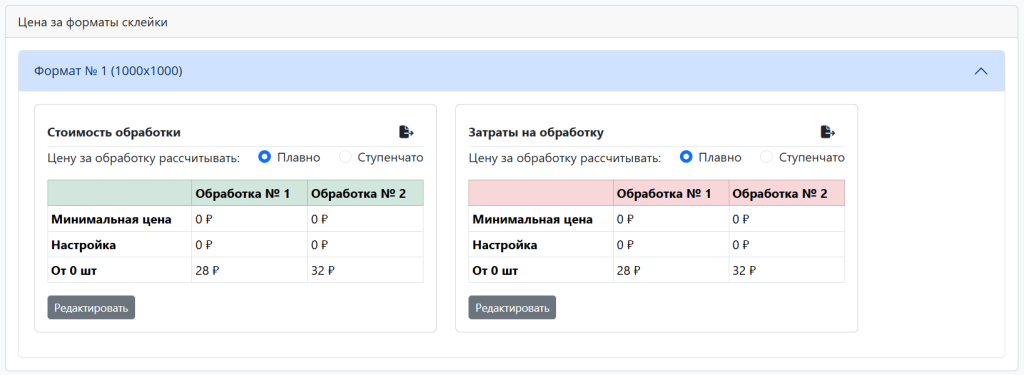Click Редактировать under Затраты на обработку

coord(513,308)
